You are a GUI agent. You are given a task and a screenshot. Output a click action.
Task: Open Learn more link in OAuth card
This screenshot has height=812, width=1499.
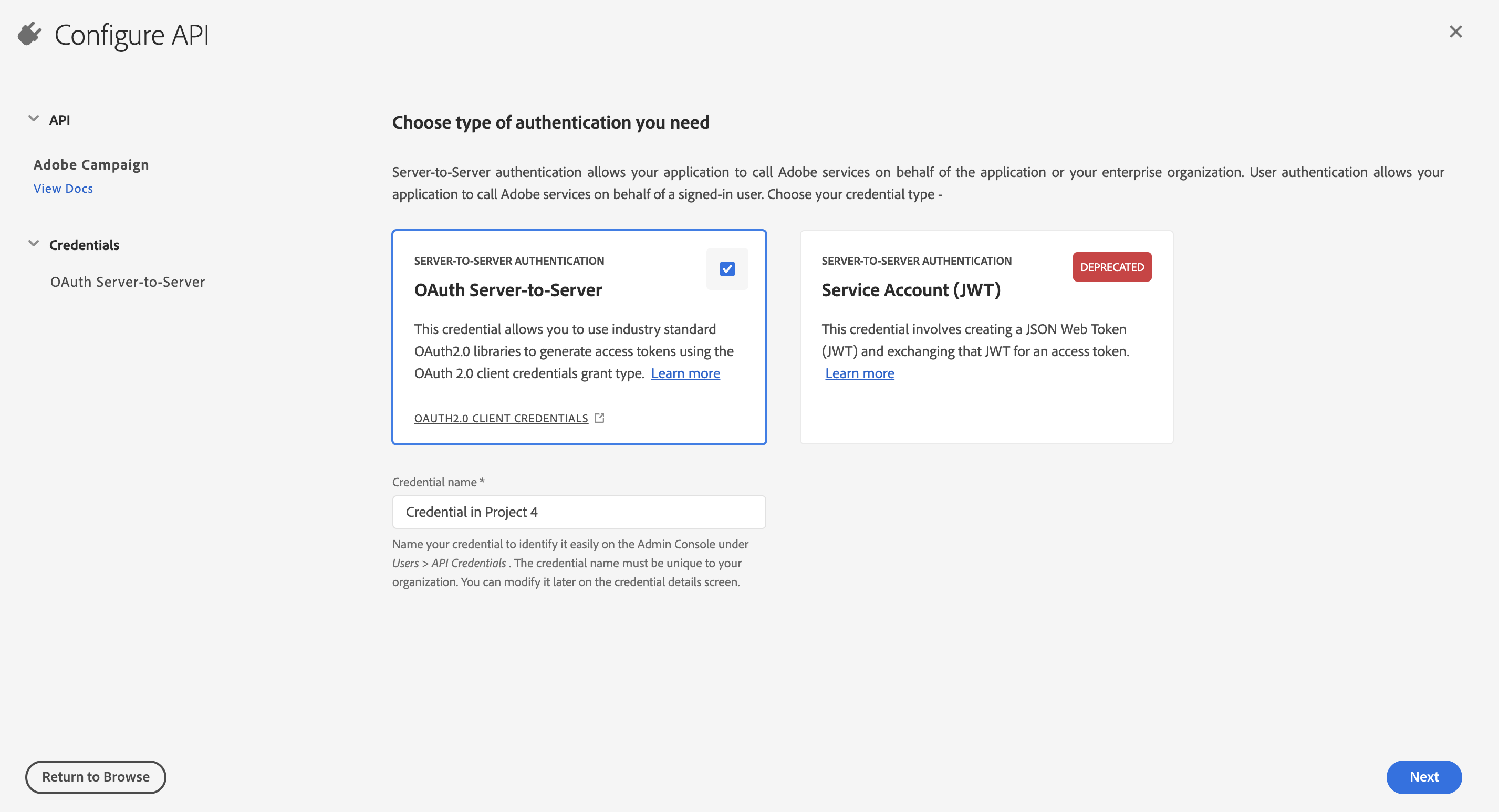(x=685, y=373)
